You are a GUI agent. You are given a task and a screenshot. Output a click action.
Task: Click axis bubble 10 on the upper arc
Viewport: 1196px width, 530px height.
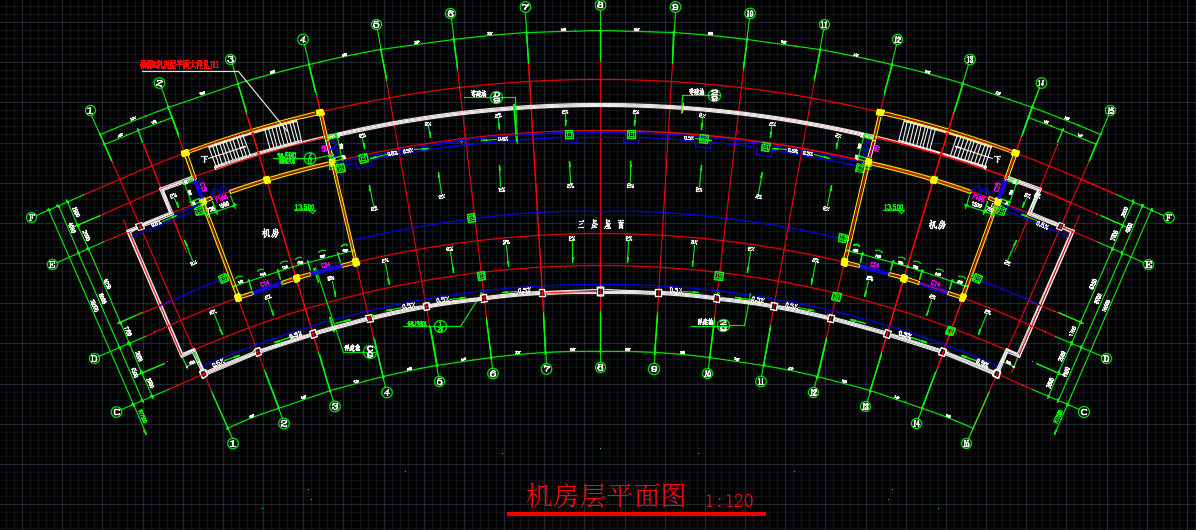750,14
